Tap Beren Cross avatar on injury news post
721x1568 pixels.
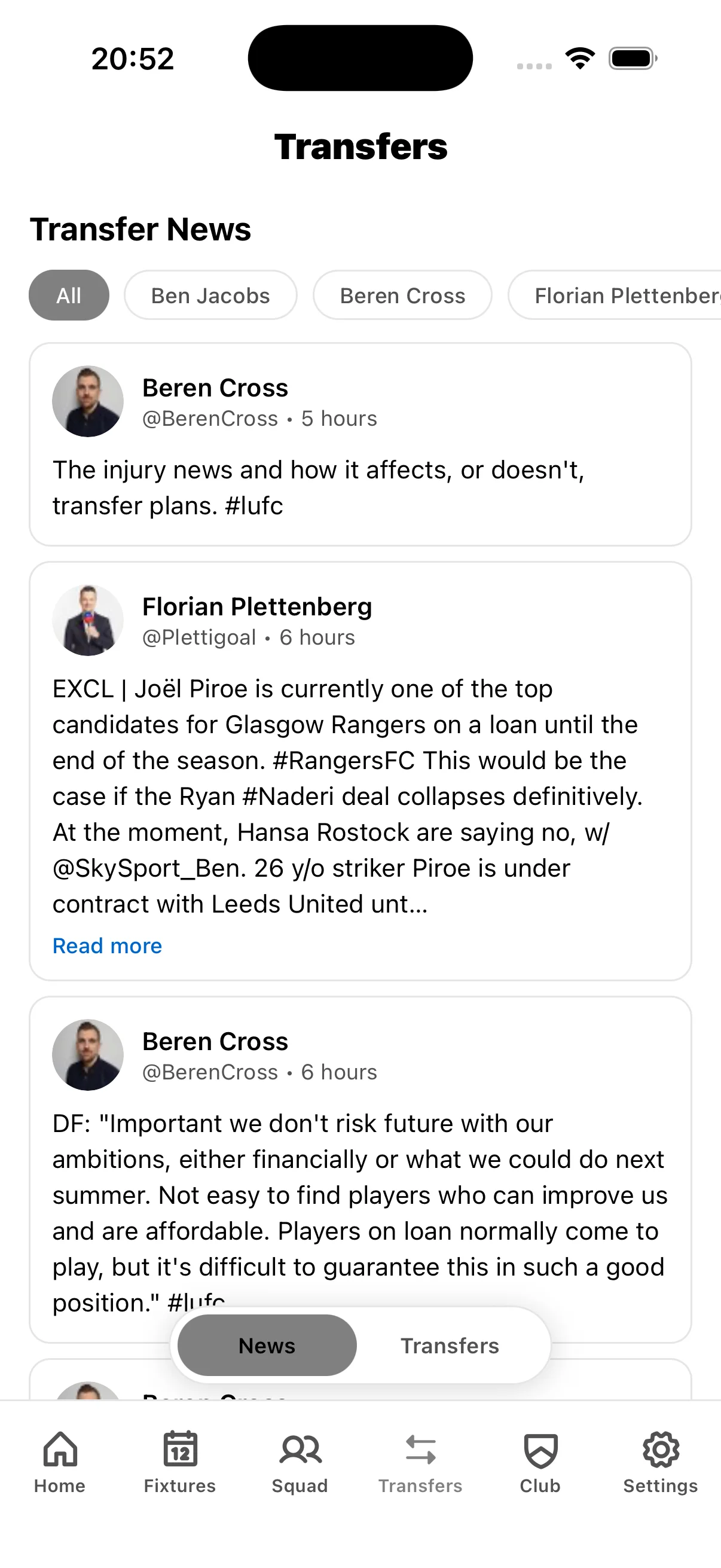[x=88, y=401]
